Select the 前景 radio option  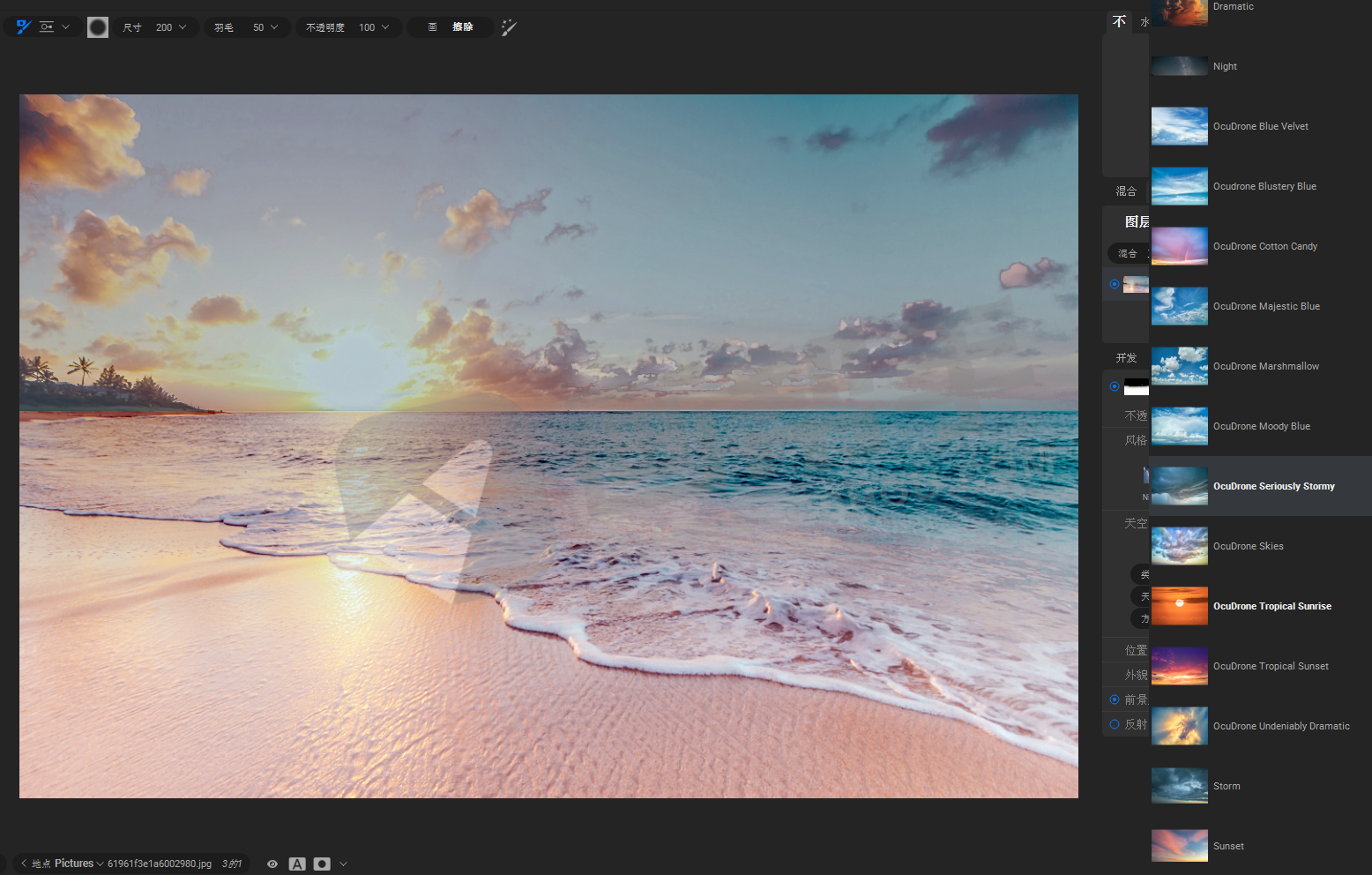tap(1115, 699)
